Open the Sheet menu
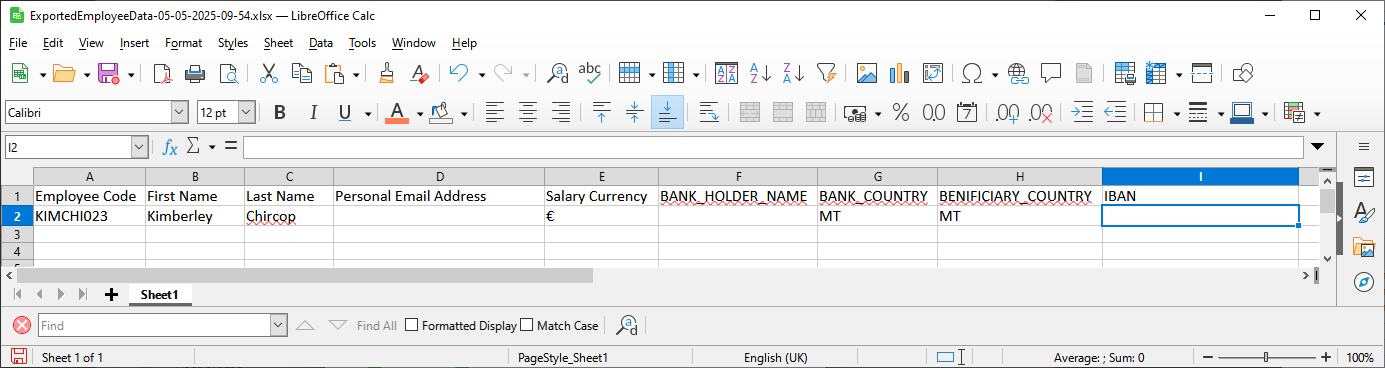This screenshot has width=1385, height=368. tap(279, 43)
